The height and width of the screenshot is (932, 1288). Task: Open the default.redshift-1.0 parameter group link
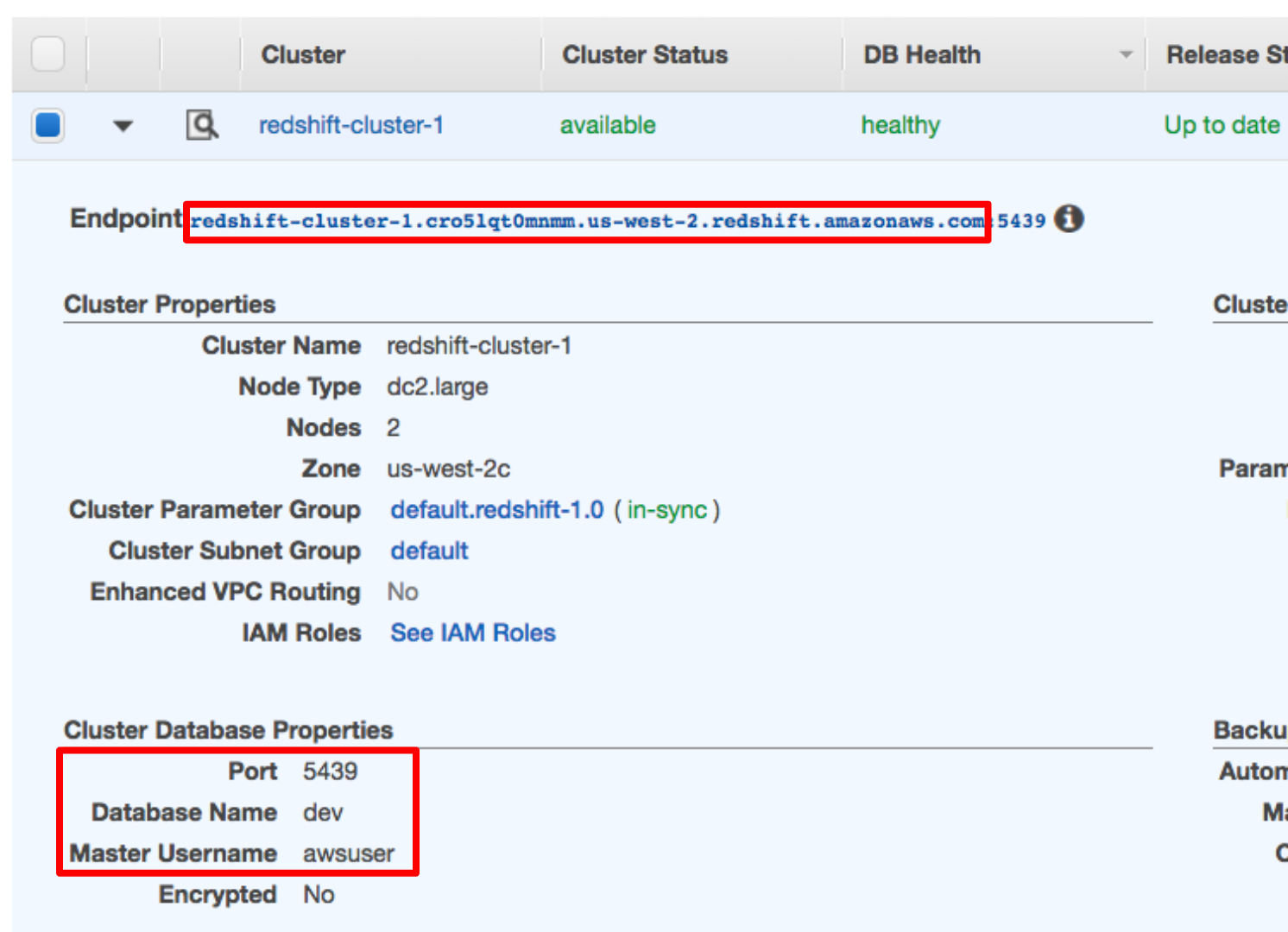coord(496,510)
